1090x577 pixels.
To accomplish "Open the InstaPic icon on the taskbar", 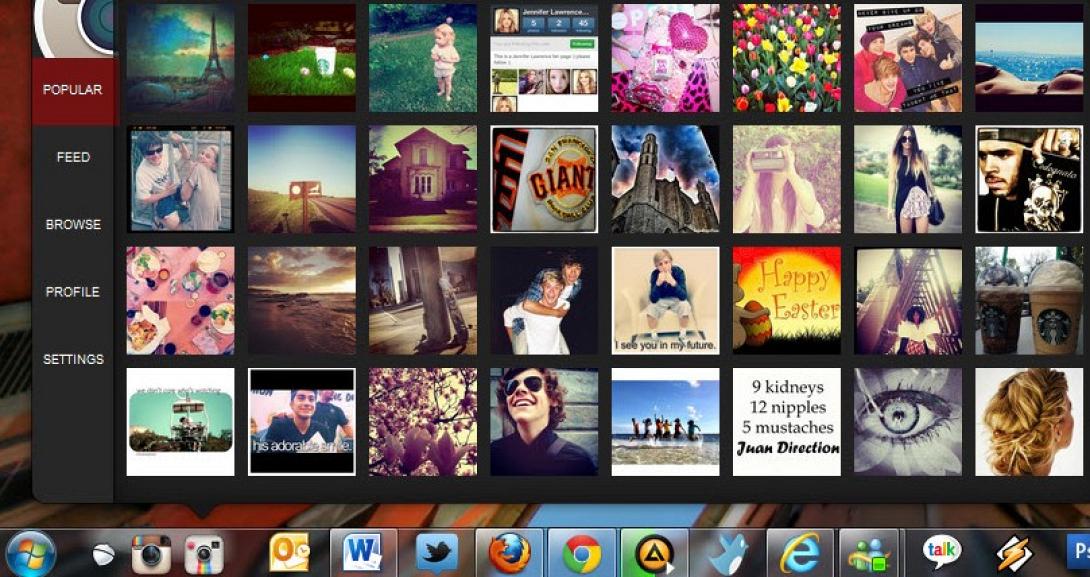I will coord(203,552).
